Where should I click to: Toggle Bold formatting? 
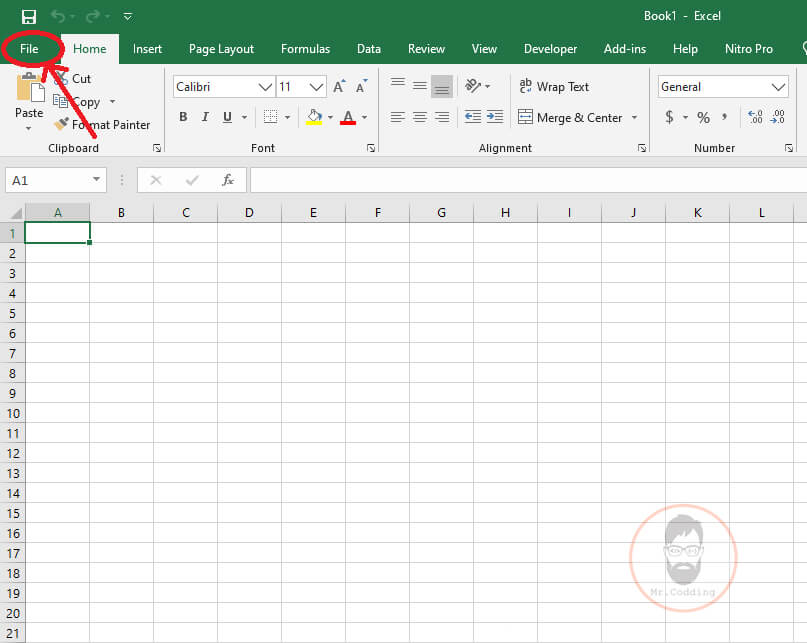(183, 117)
